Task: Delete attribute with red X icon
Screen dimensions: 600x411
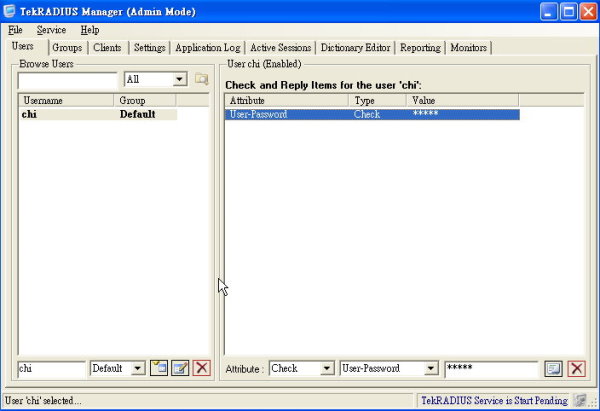Action: 577,369
